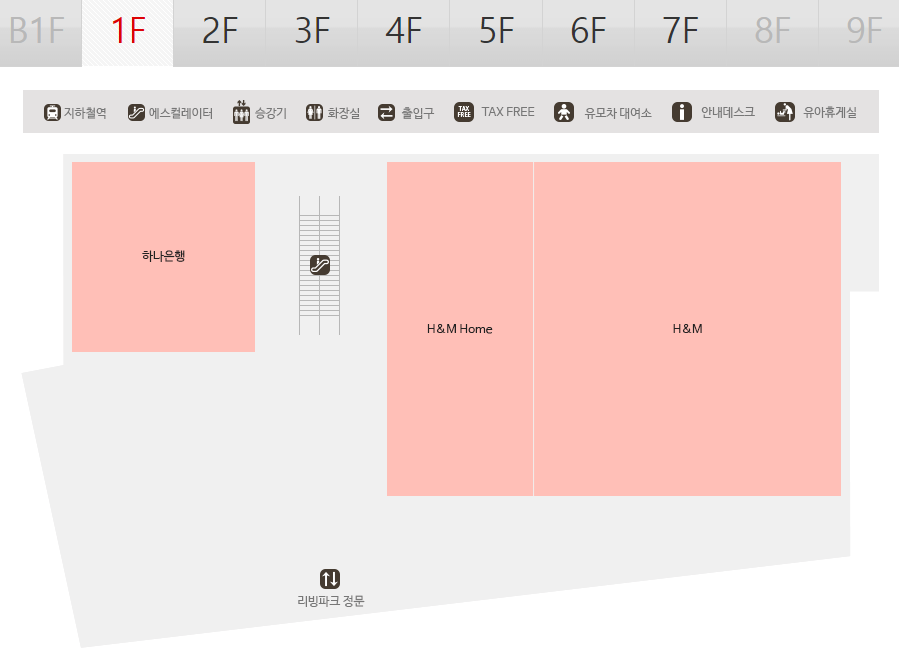Click the 승강기 legend text

(271, 113)
